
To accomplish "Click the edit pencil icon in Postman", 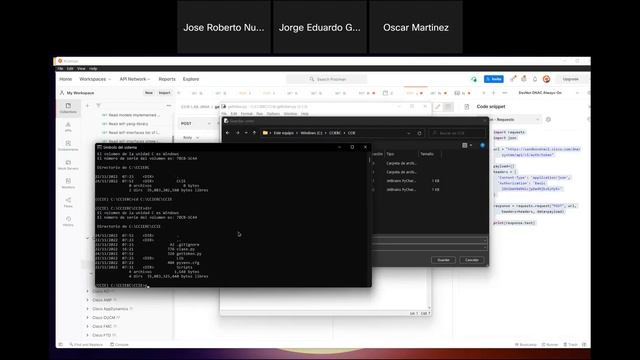I will tap(438, 107).
